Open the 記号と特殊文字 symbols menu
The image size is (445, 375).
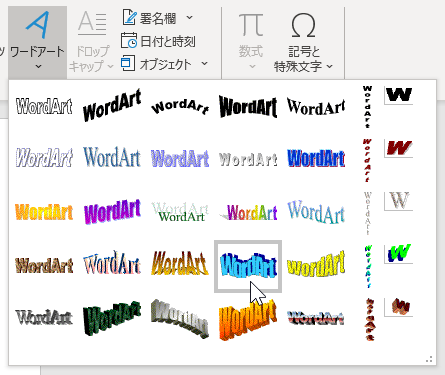[x=304, y=42]
